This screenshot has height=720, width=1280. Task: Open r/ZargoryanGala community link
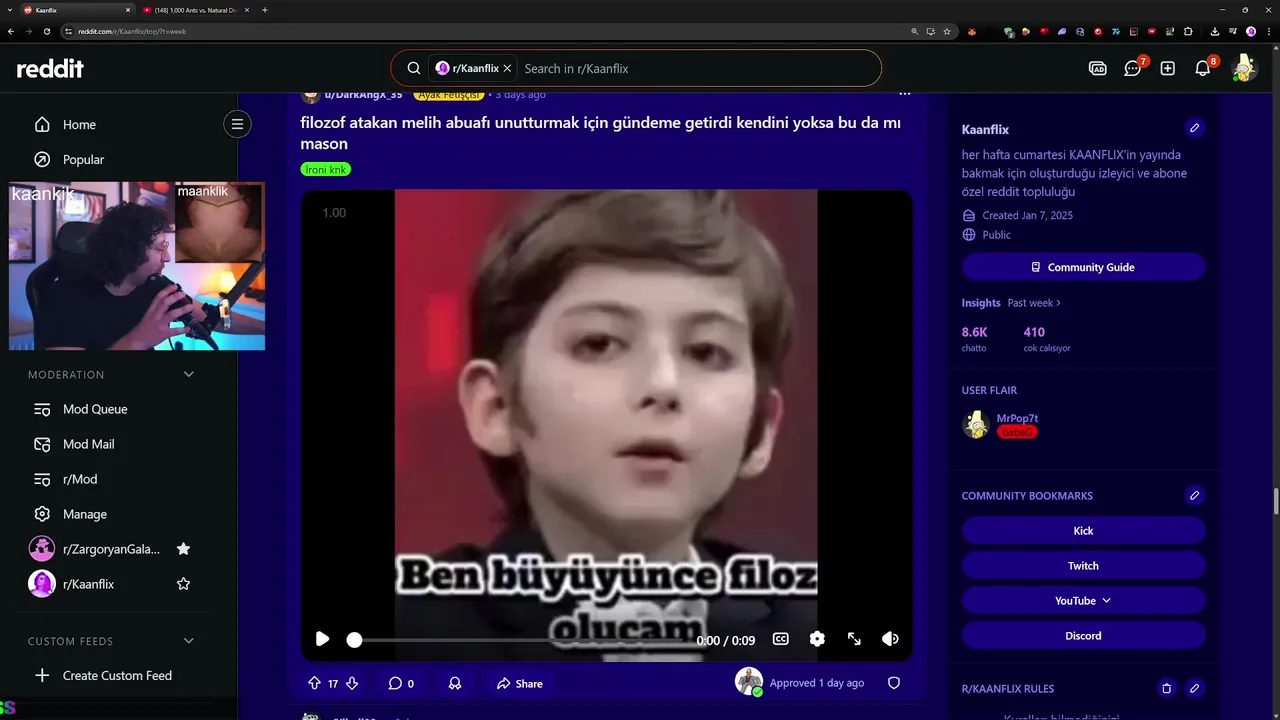click(x=112, y=549)
